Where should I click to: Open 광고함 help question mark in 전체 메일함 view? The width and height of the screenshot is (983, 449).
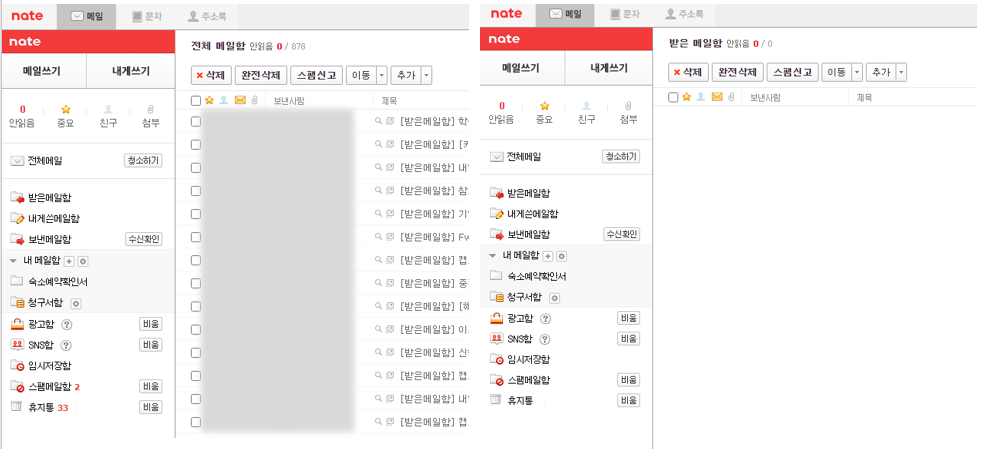tap(67, 325)
